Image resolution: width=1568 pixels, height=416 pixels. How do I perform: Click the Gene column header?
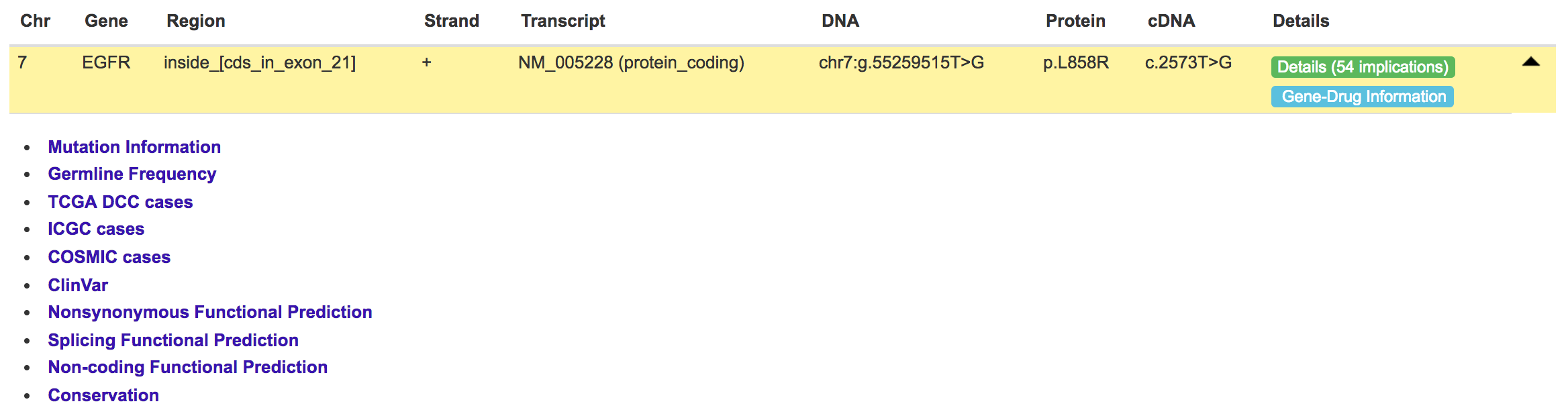coord(106,21)
